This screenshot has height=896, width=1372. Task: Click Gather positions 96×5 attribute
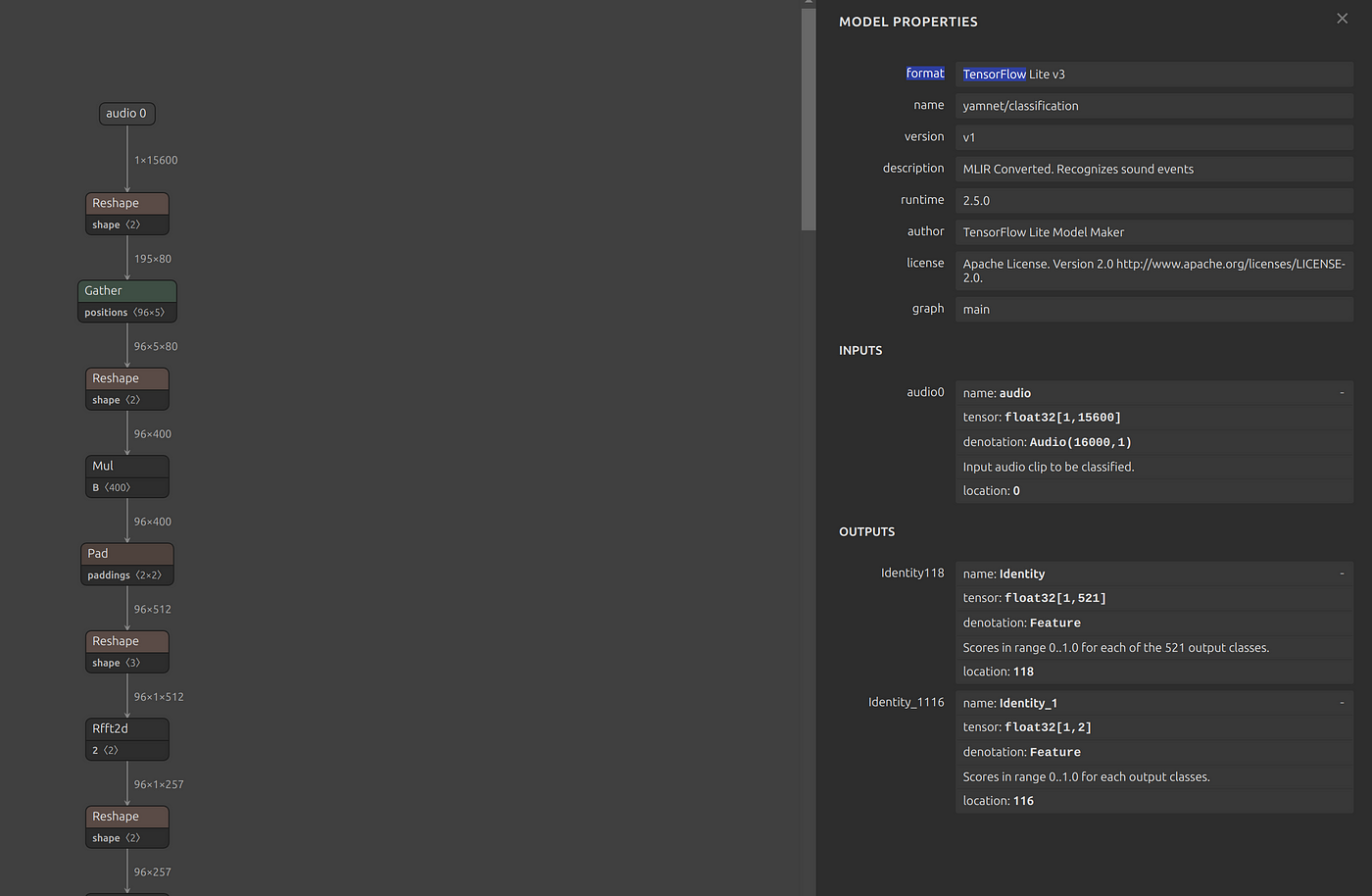[x=127, y=313]
